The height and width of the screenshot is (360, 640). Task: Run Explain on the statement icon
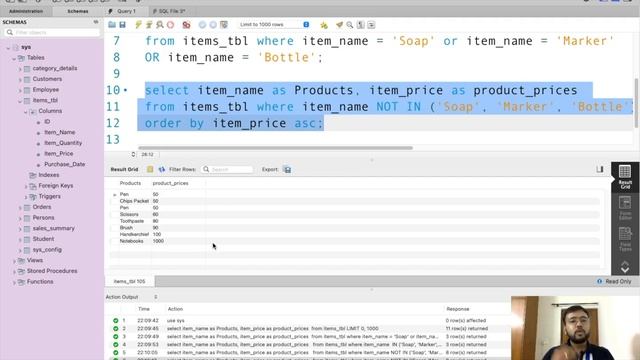tap(160, 24)
